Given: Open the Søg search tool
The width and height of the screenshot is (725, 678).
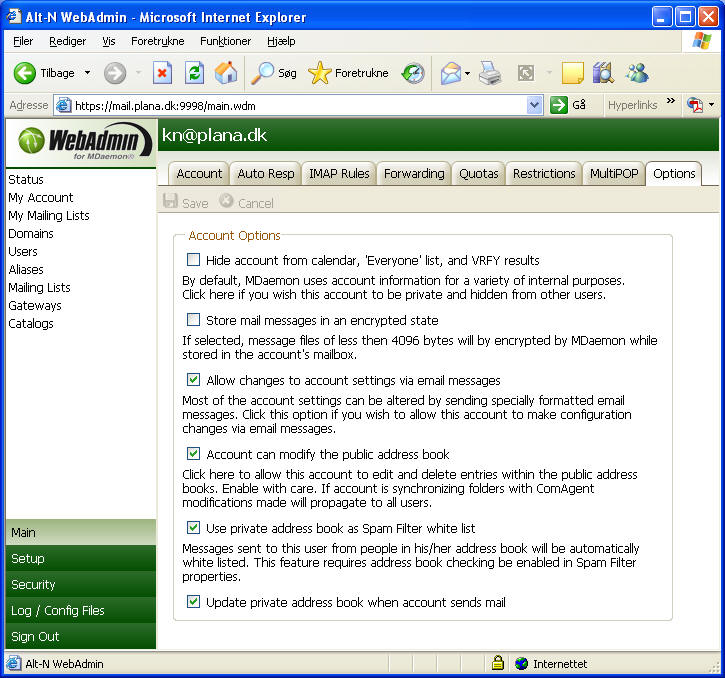Looking at the screenshot, I should coord(275,73).
